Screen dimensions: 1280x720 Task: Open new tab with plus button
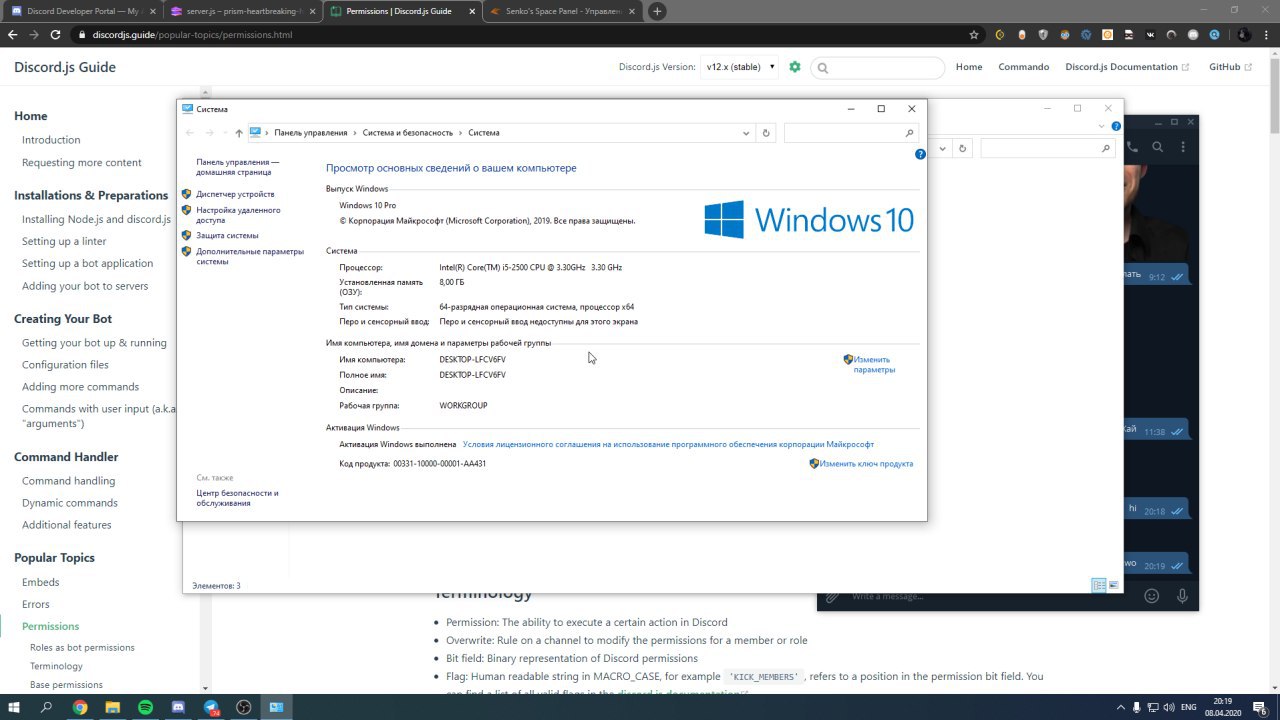point(657,11)
